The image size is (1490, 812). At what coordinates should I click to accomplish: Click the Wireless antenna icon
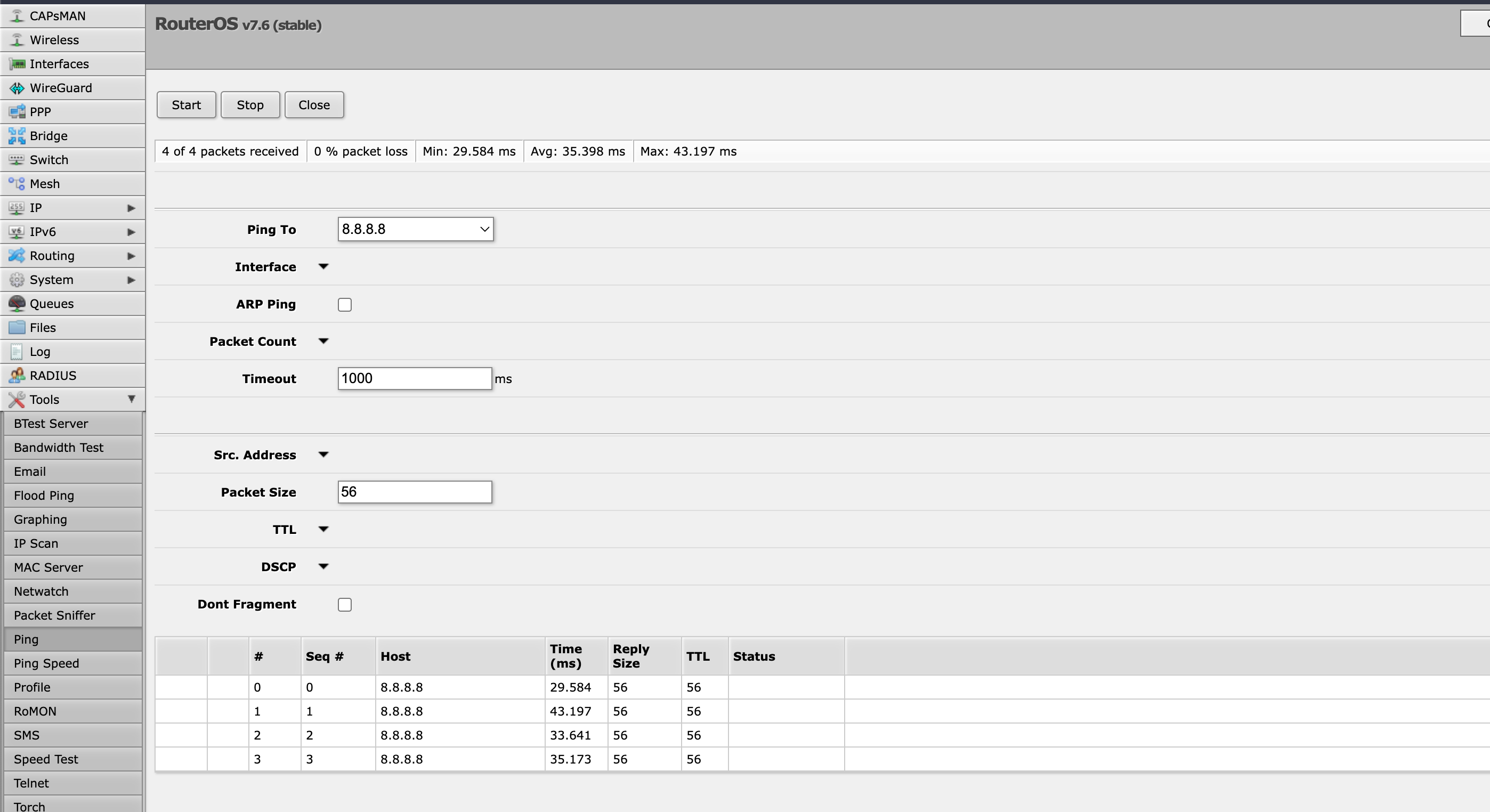(x=17, y=40)
